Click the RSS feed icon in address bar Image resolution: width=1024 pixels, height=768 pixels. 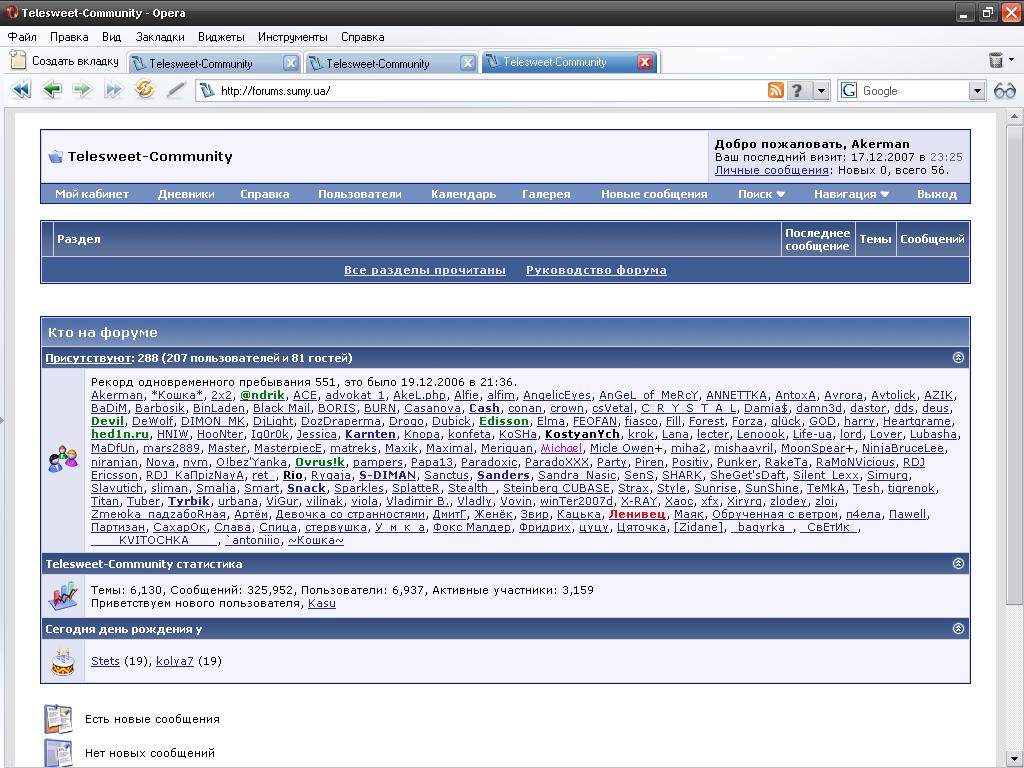pos(775,90)
